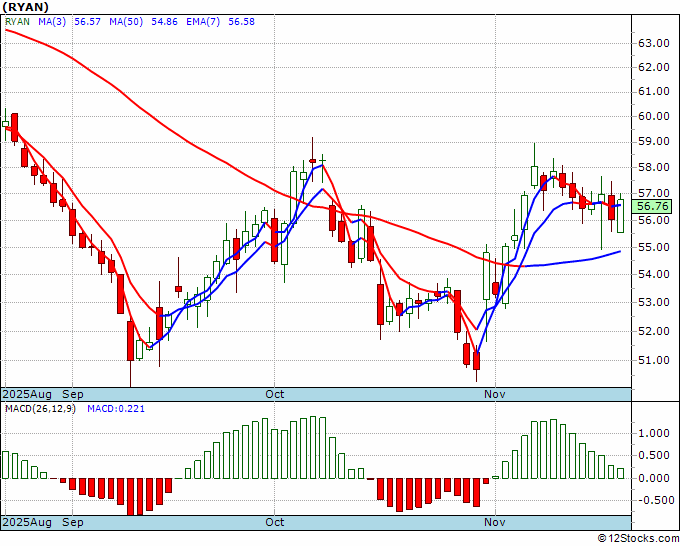Click the MA(3) value 56.57
Screen dimensions: 680x546
tap(88, 22)
